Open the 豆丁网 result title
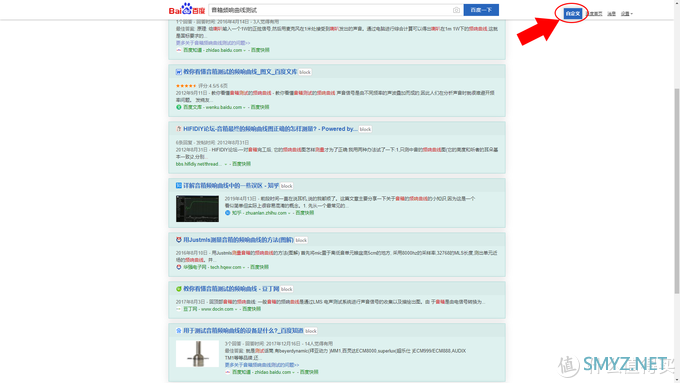The image size is (680, 383). 231,288
